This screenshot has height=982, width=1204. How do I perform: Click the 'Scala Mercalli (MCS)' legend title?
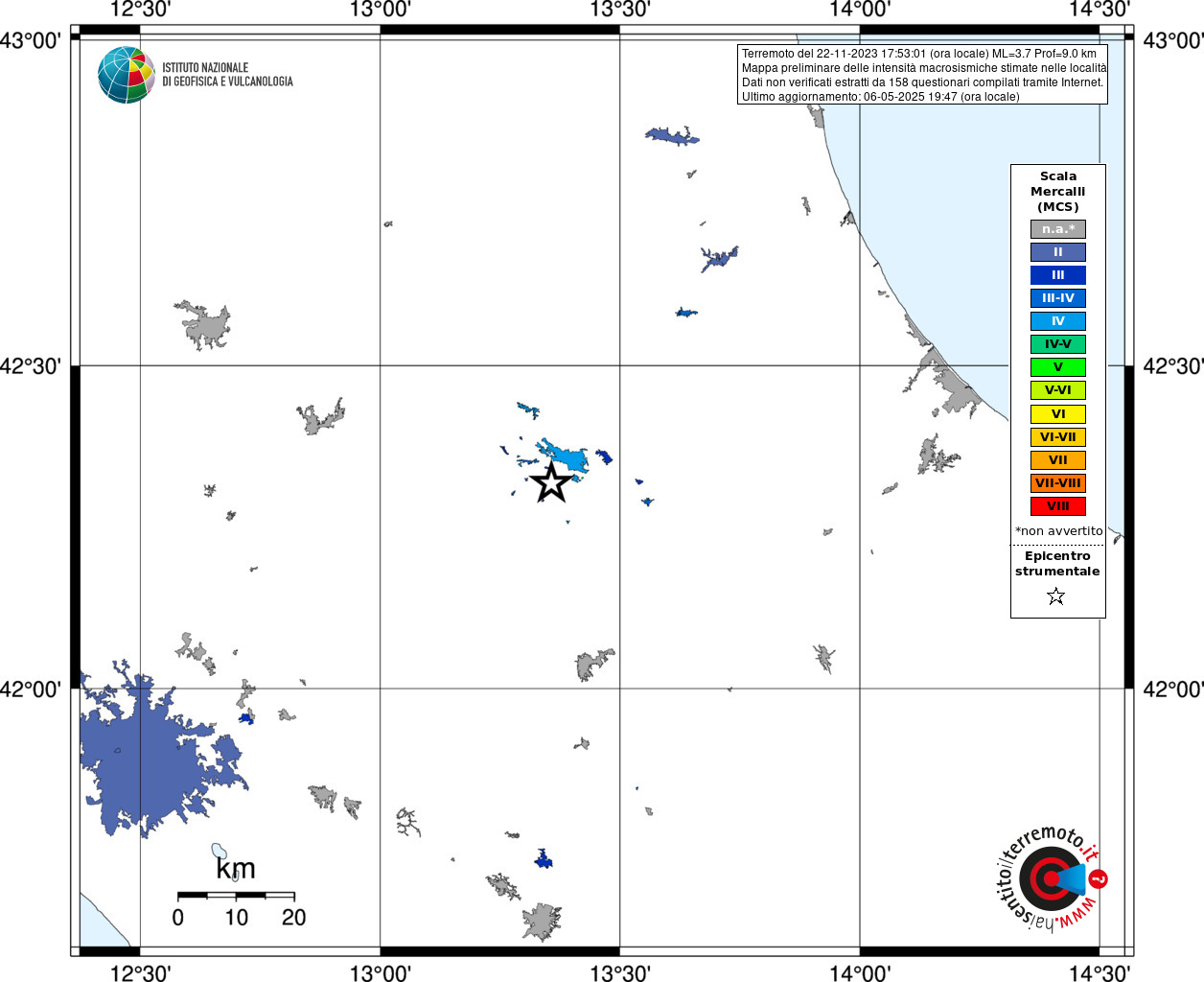(x=1058, y=191)
